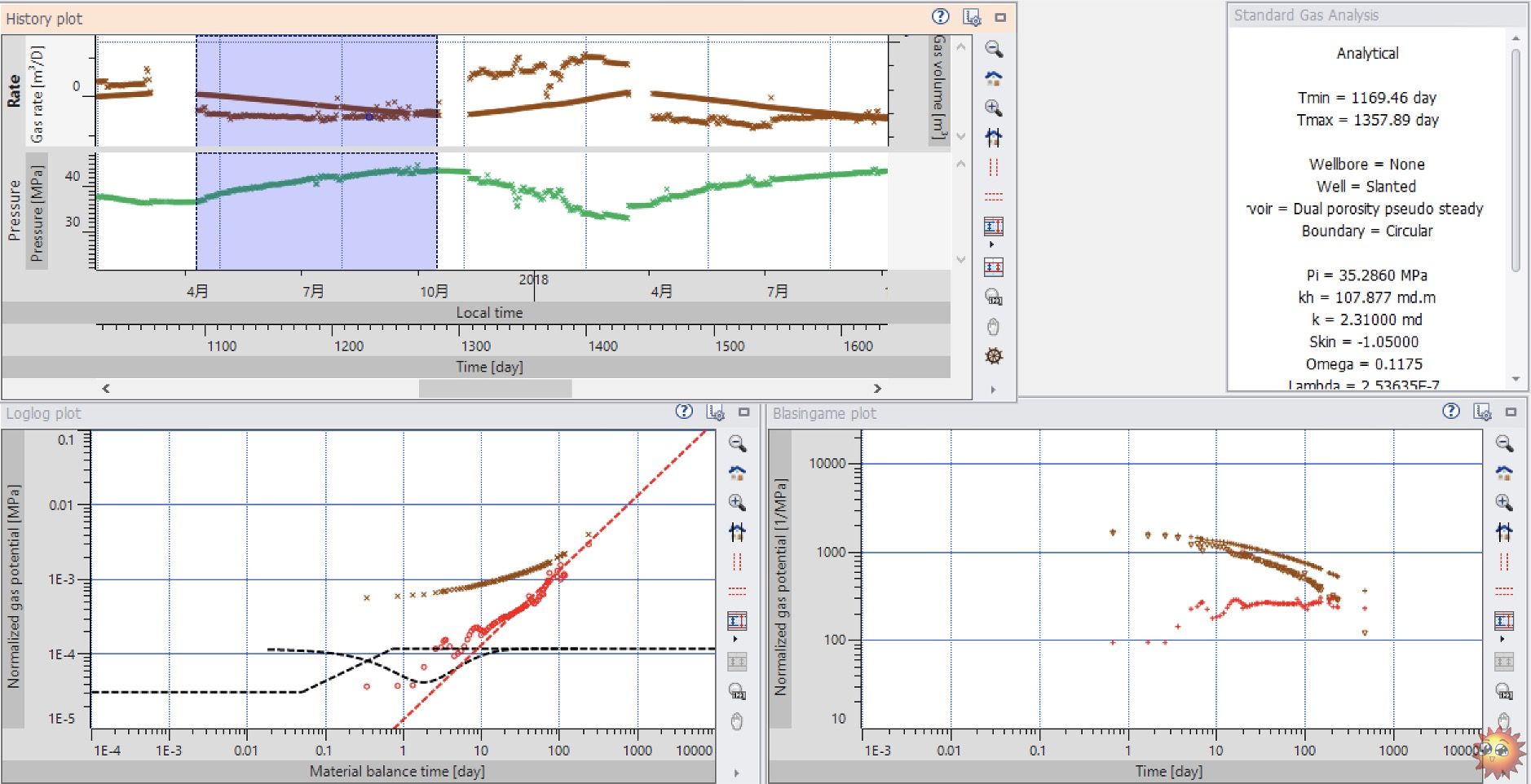Expand range tool submenu arrow in History plot
Screen dimensions: 1531x784
[x=992, y=244]
